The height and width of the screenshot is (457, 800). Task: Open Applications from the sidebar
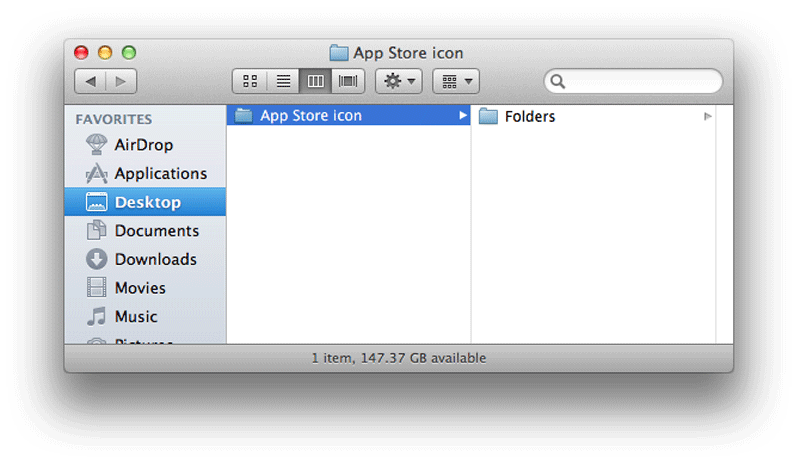click(x=160, y=174)
